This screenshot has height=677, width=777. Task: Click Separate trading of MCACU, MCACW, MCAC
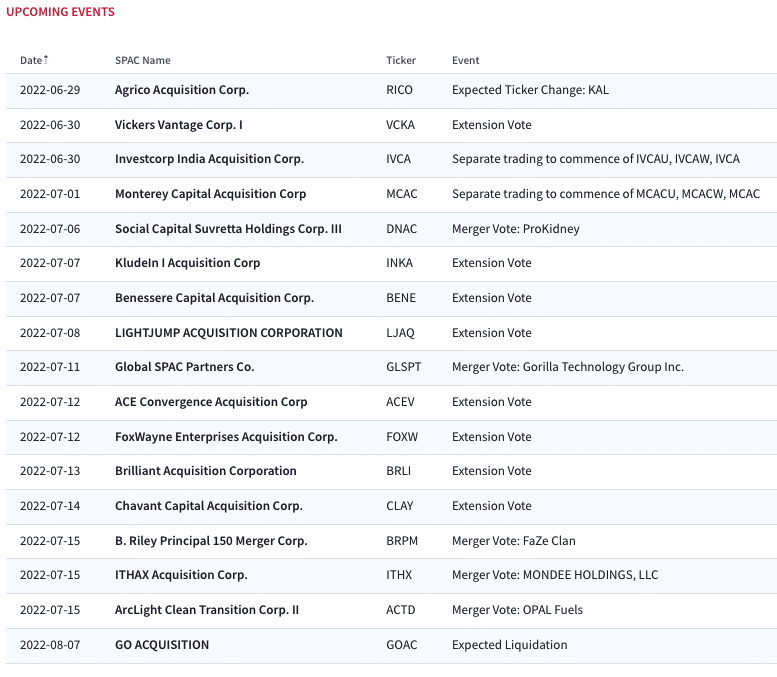(606, 194)
